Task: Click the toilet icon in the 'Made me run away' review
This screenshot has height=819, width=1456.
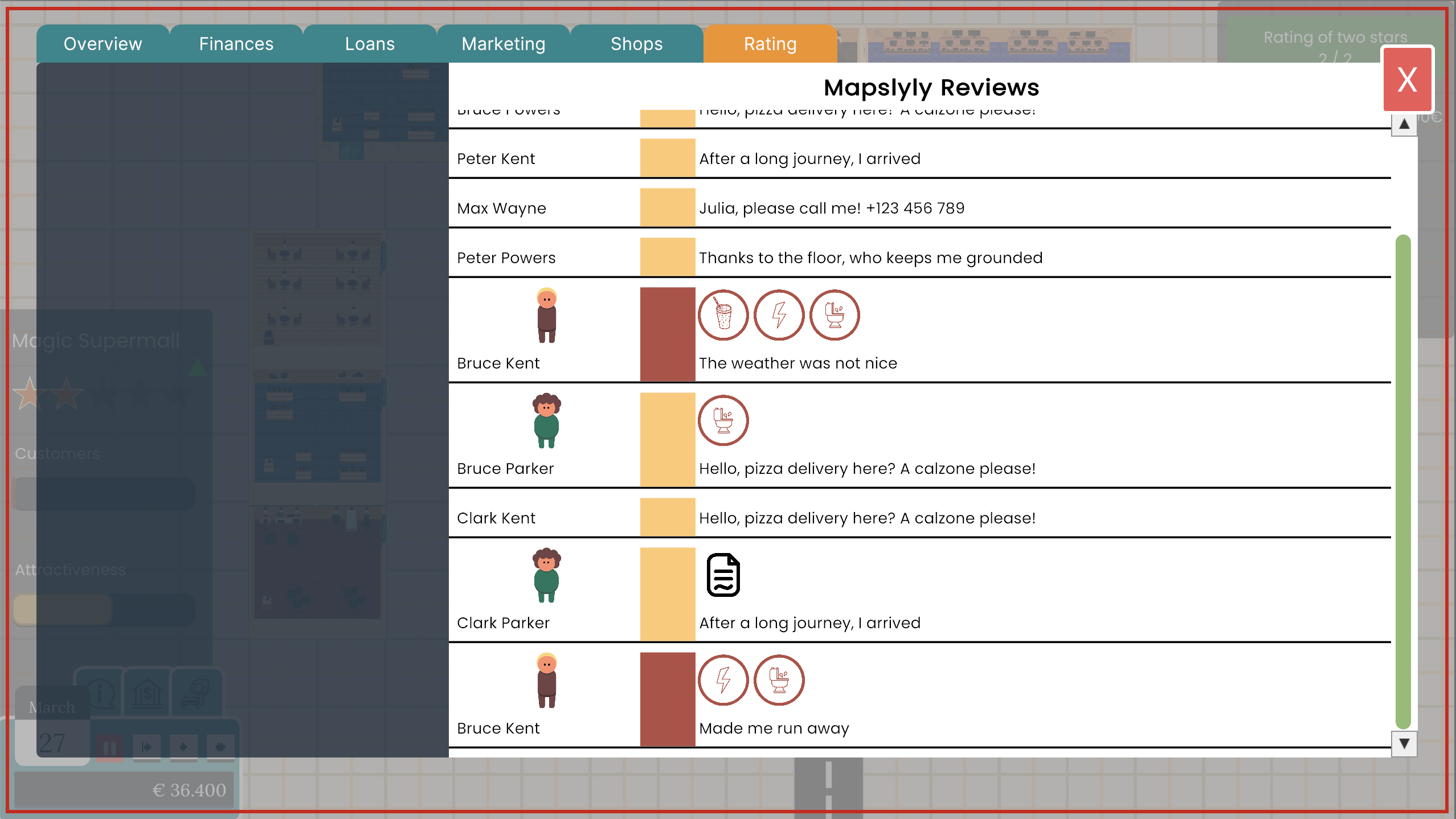Action: click(779, 680)
